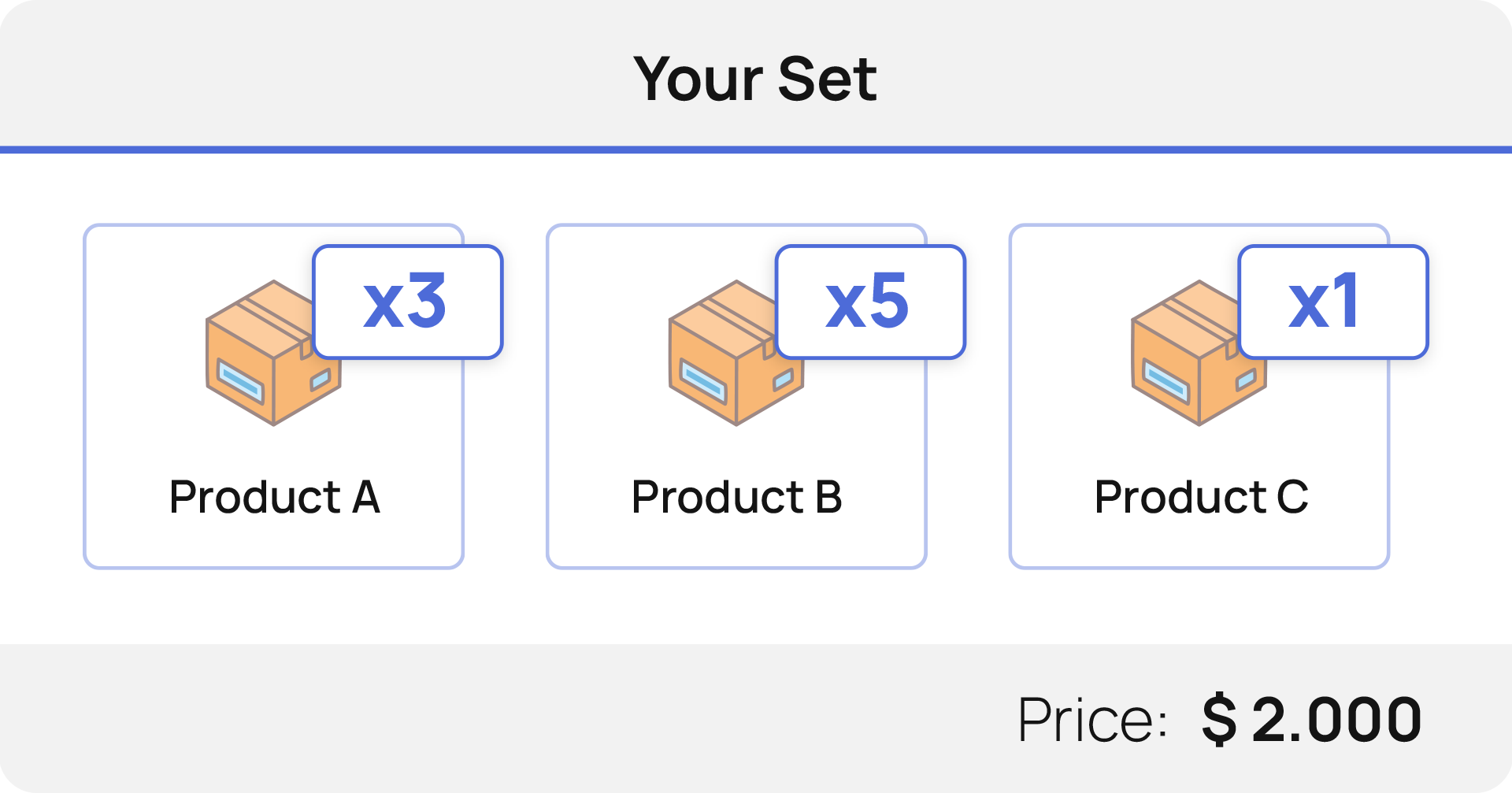This screenshot has height=793, width=1512.
Task: Click blue front label on Product A box
Action: click(240, 381)
